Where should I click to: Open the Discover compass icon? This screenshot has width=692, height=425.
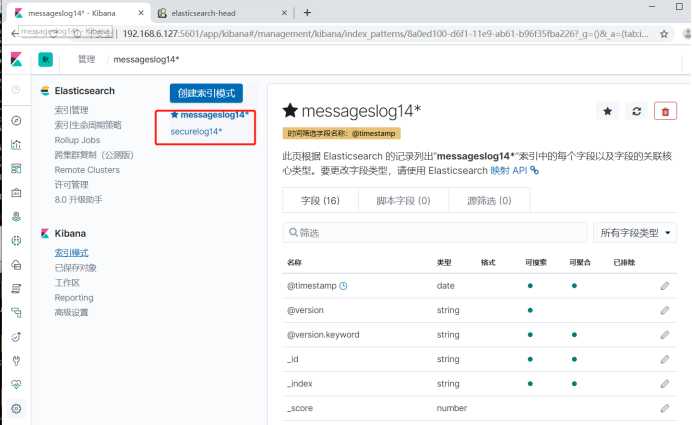(x=16, y=120)
